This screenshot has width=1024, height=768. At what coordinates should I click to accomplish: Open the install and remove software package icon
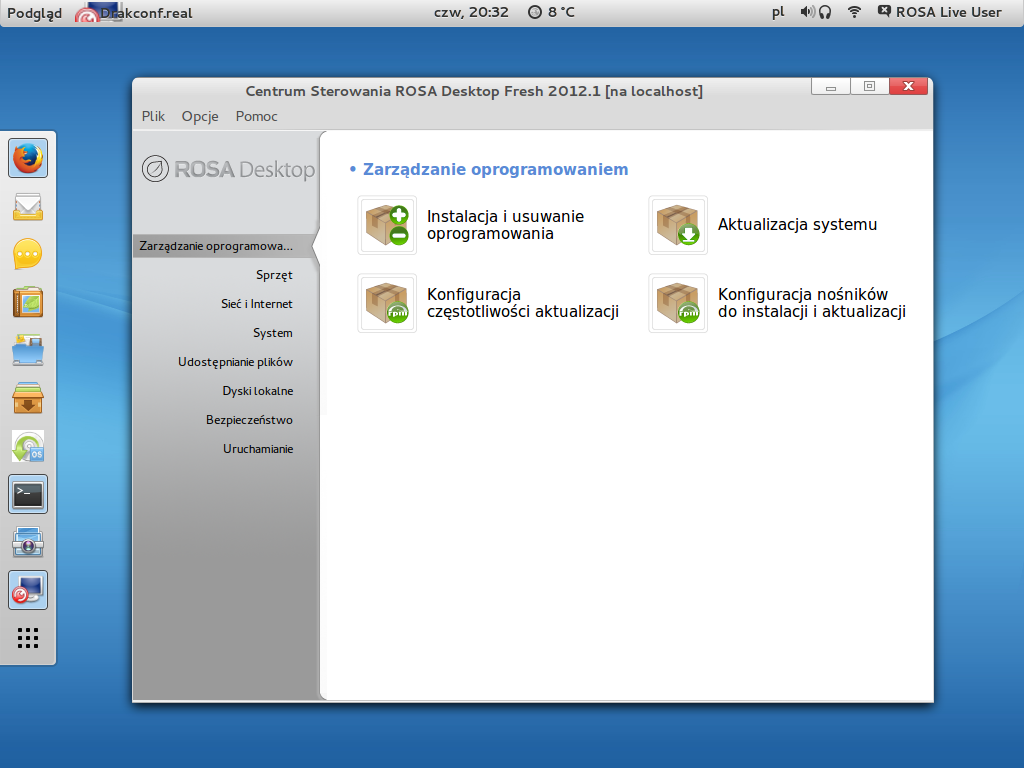point(387,225)
